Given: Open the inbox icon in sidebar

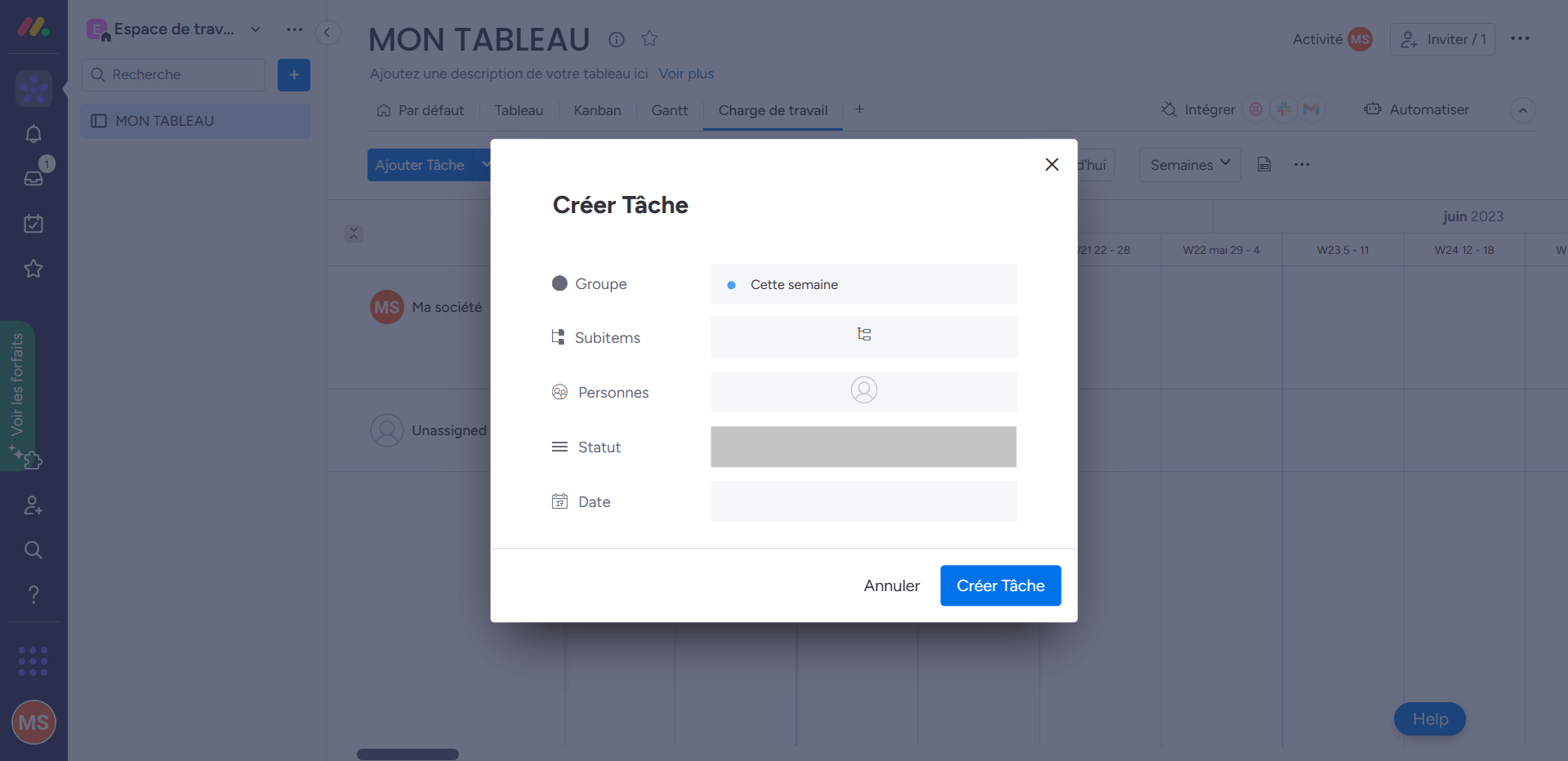Looking at the screenshot, I should click(33, 178).
